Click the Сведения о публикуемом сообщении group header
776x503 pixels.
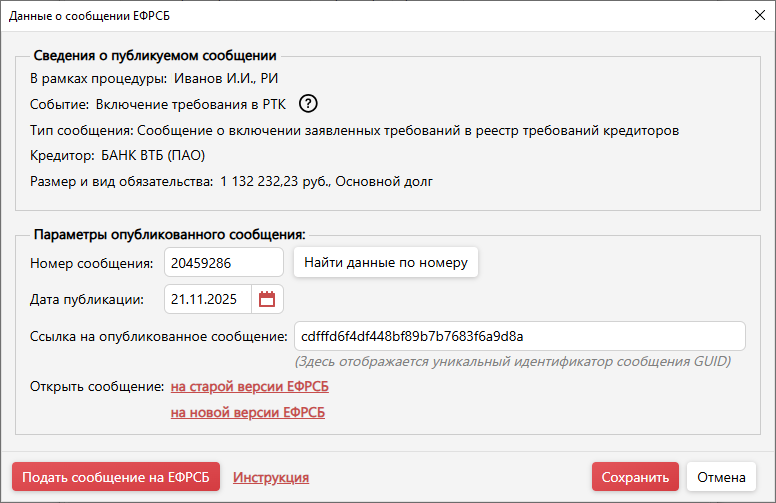pos(155,56)
